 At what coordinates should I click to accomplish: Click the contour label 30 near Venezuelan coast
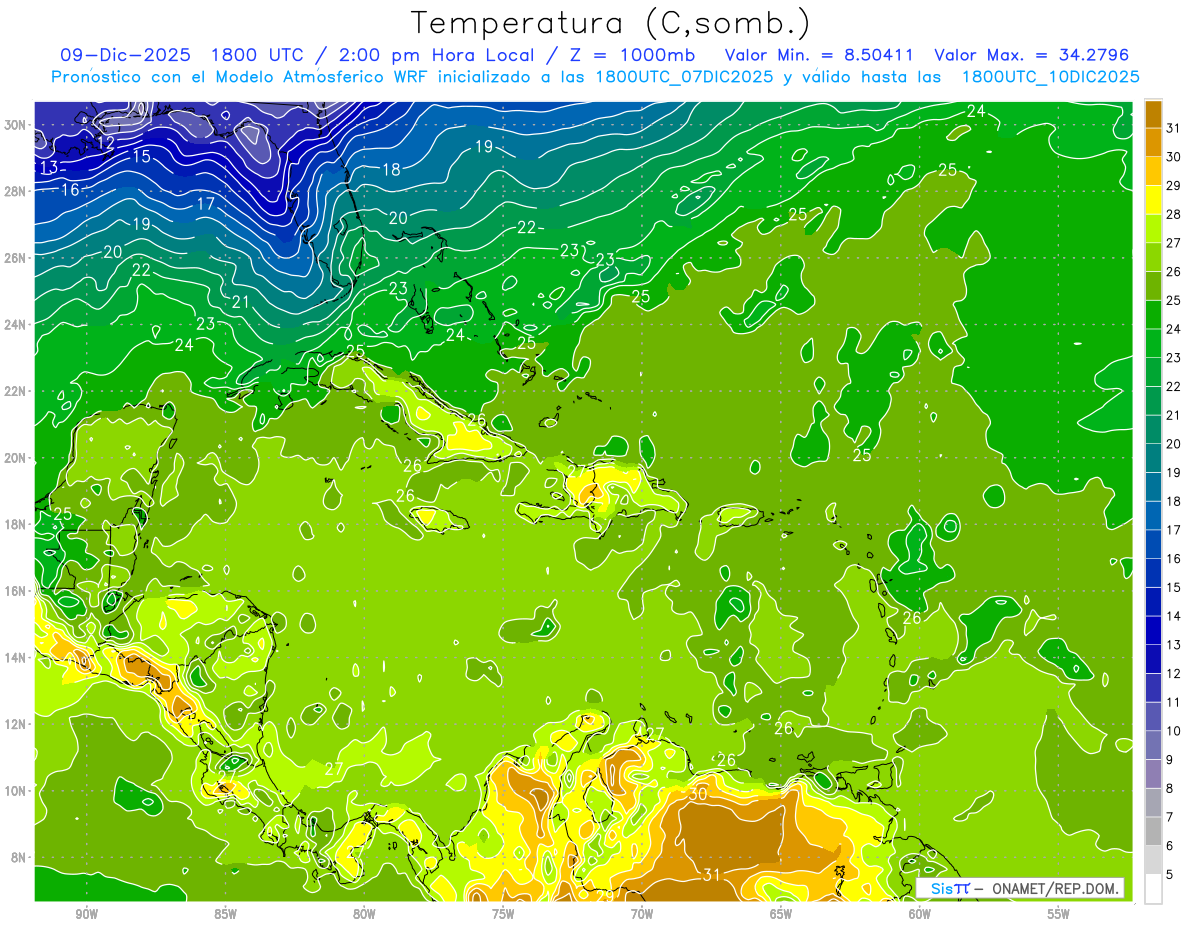698,793
